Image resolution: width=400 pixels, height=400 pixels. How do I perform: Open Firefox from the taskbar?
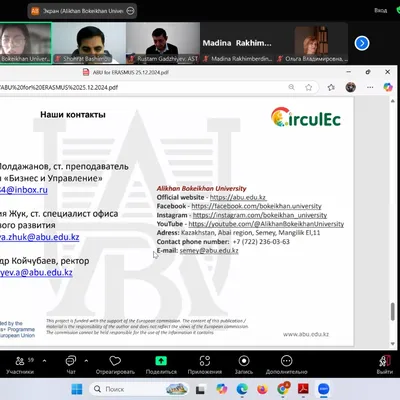tap(262, 389)
